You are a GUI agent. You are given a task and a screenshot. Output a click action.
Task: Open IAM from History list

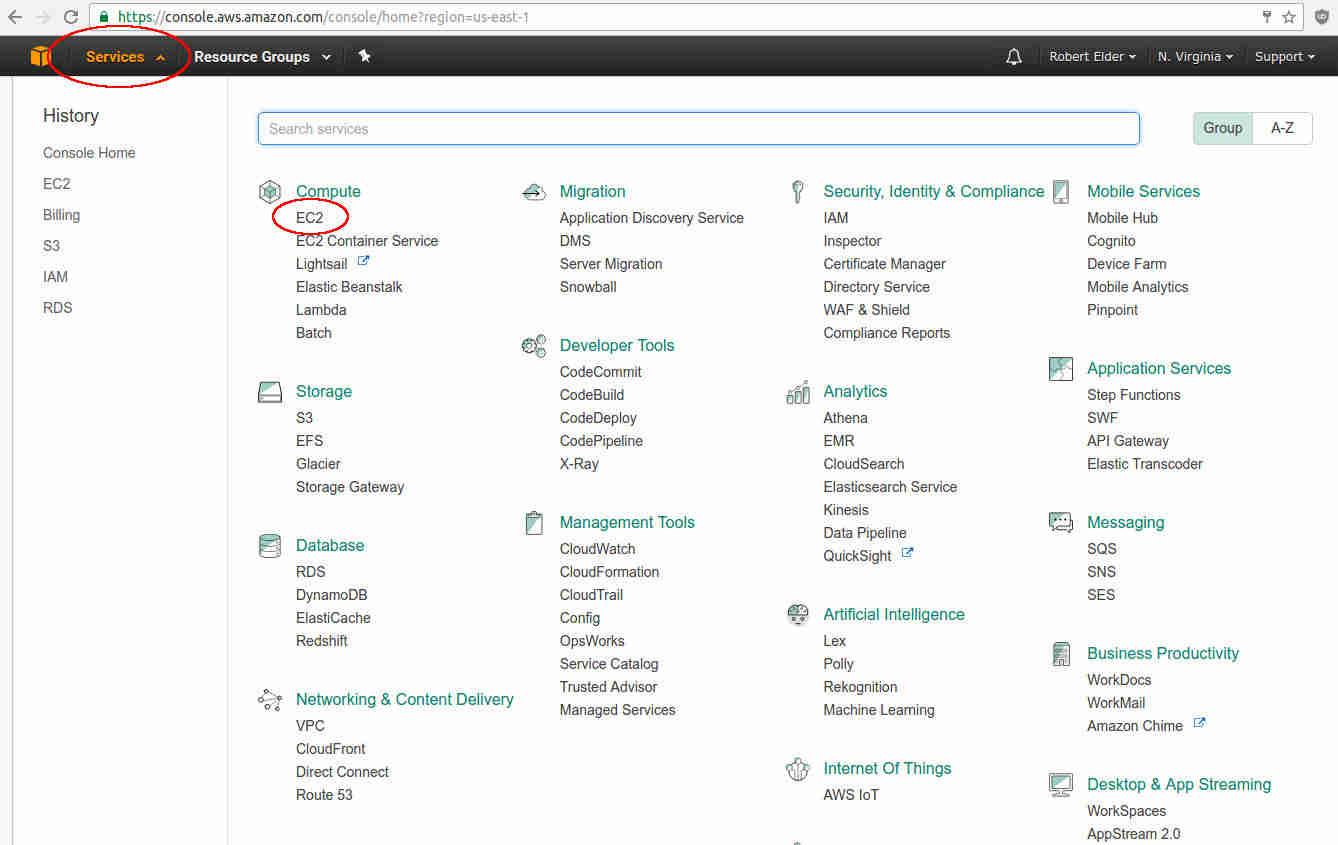click(55, 277)
